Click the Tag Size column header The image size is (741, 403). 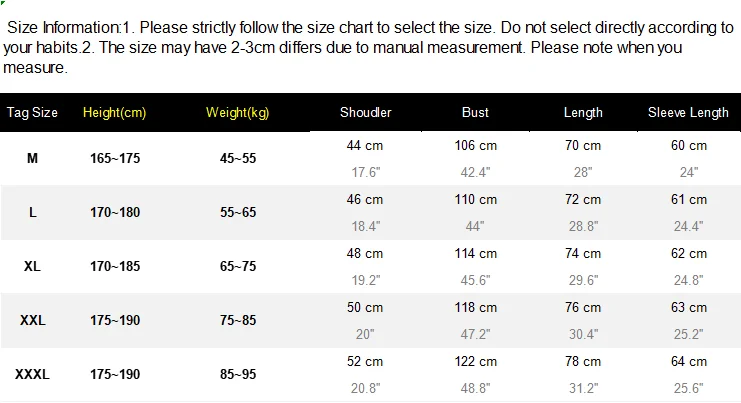point(32,112)
